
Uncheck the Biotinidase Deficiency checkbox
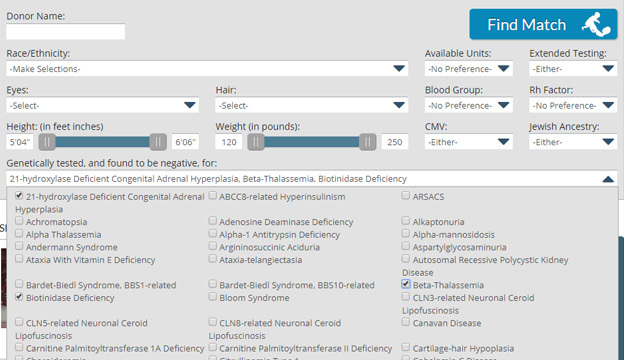[19, 296]
